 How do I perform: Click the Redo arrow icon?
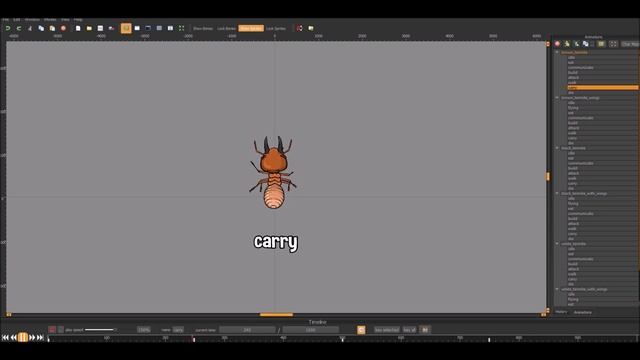[x=19, y=28]
